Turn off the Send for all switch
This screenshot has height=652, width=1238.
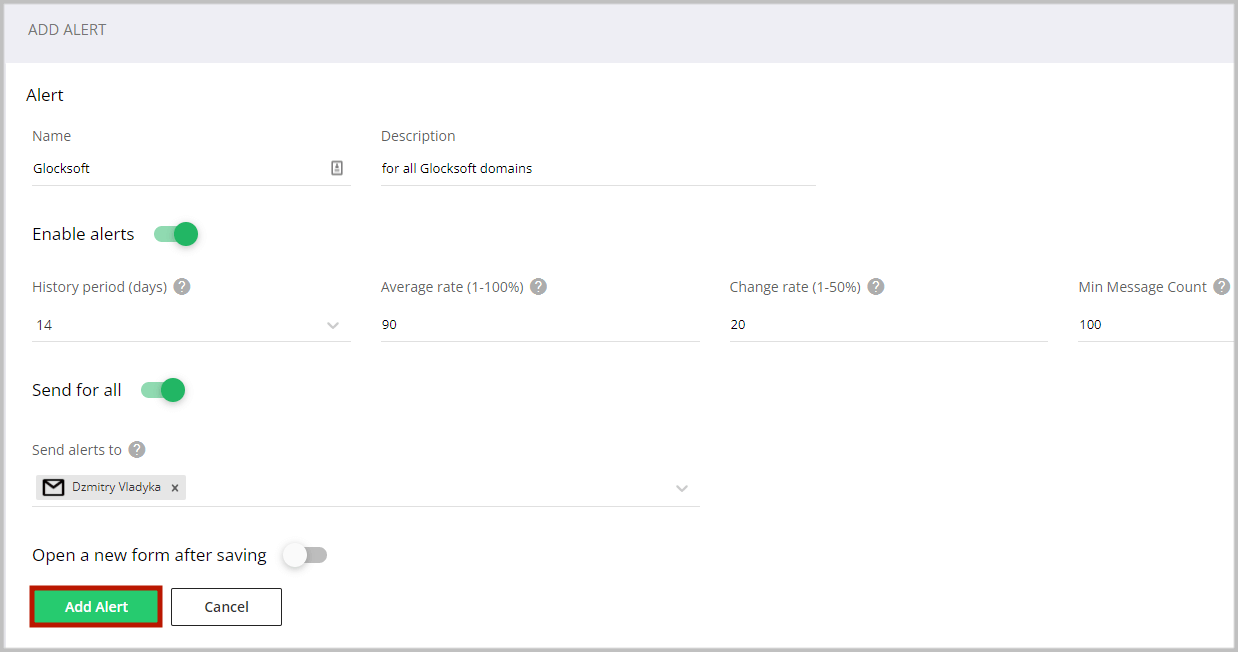164,390
